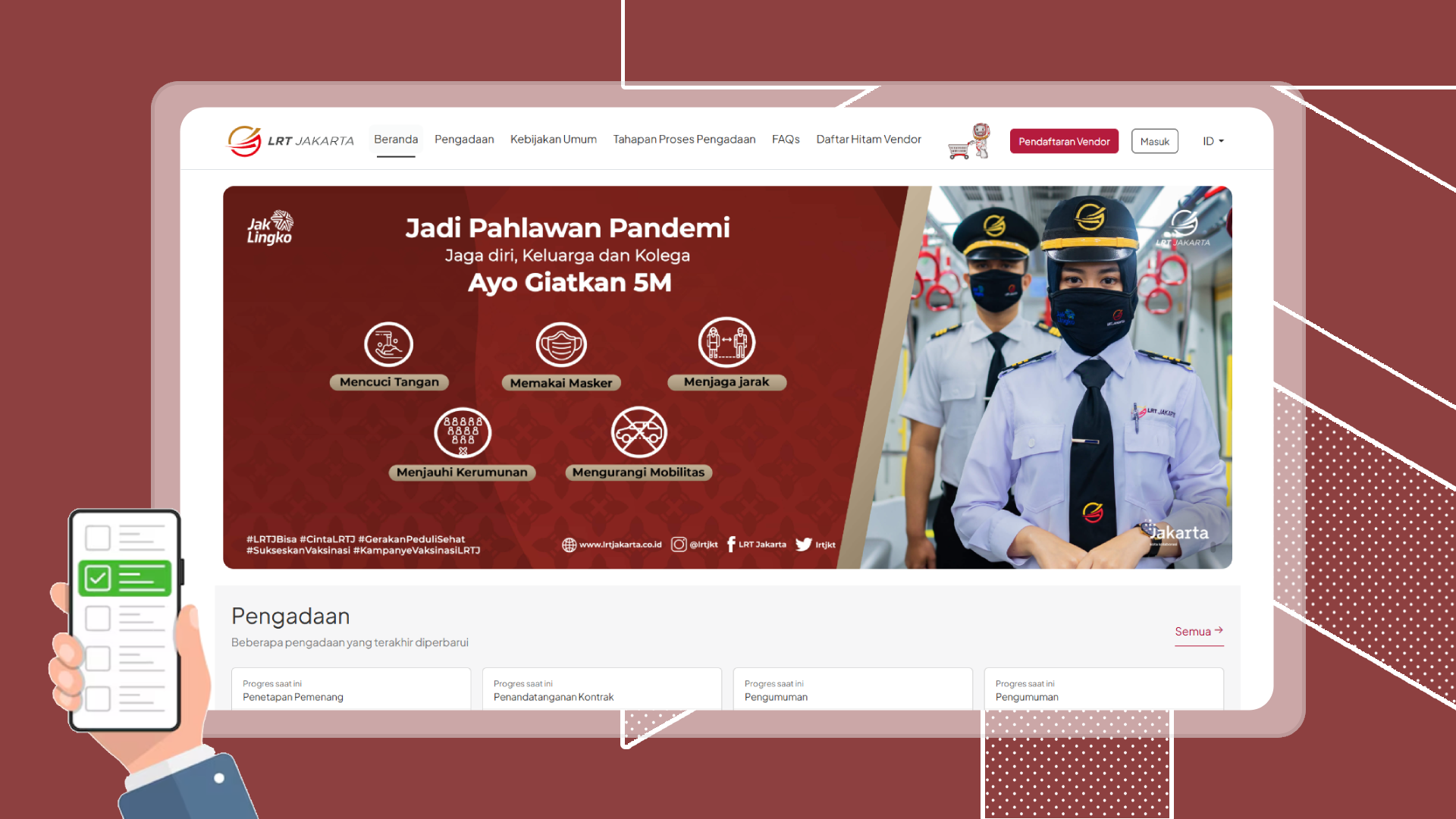Image resolution: width=1456 pixels, height=819 pixels.
Task: Click the Menjauhi Kerumunan label
Action: (462, 472)
